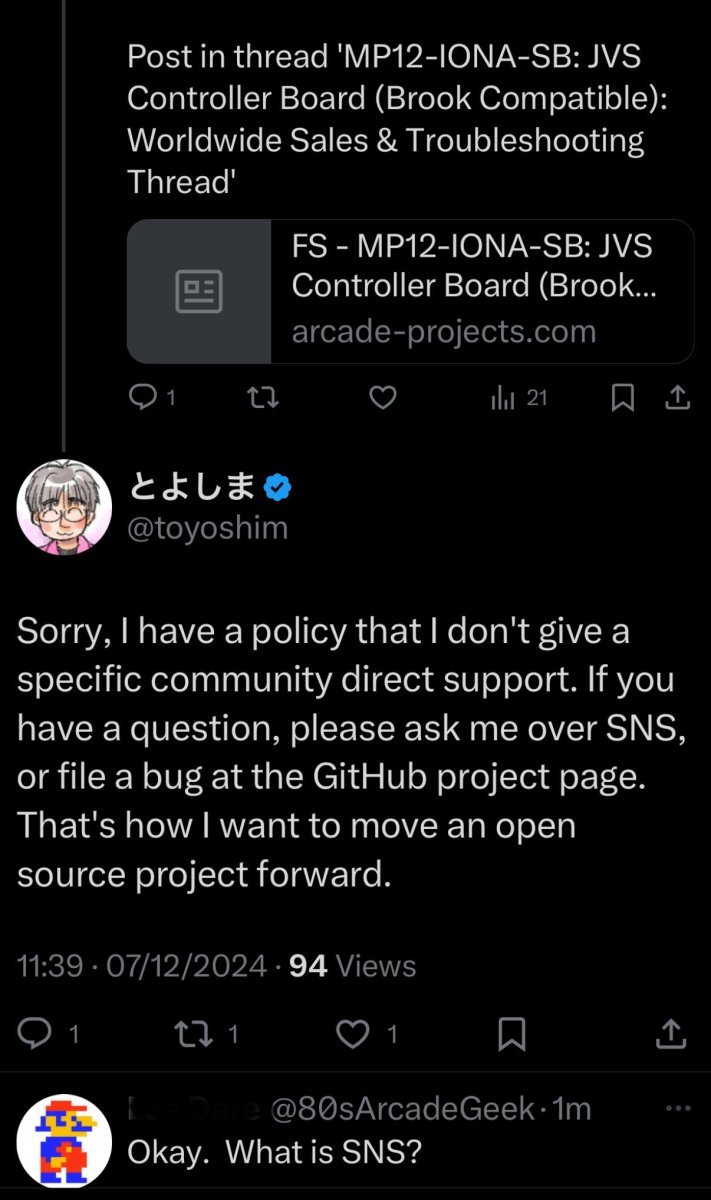
Task: Open reply icon on quoted post
Action: 144,398
